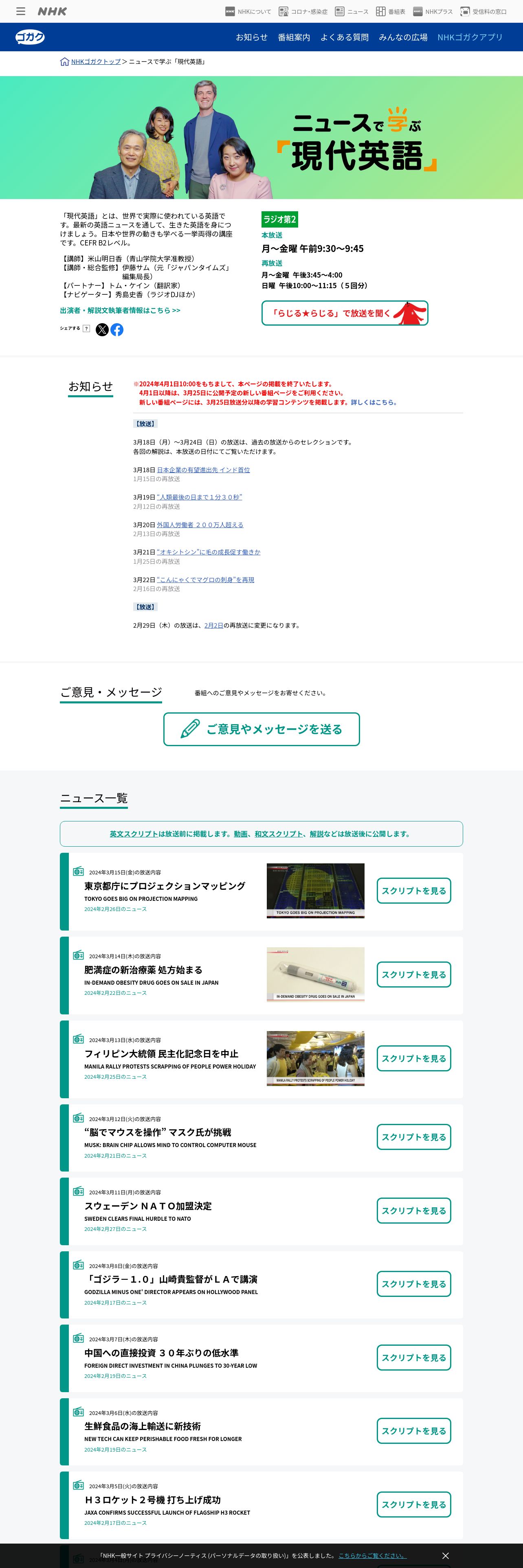The width and height of the screenshot is (523, 1568).
Task: Select 番組案内 in navigation bar
Action: (x=294, y=37)
